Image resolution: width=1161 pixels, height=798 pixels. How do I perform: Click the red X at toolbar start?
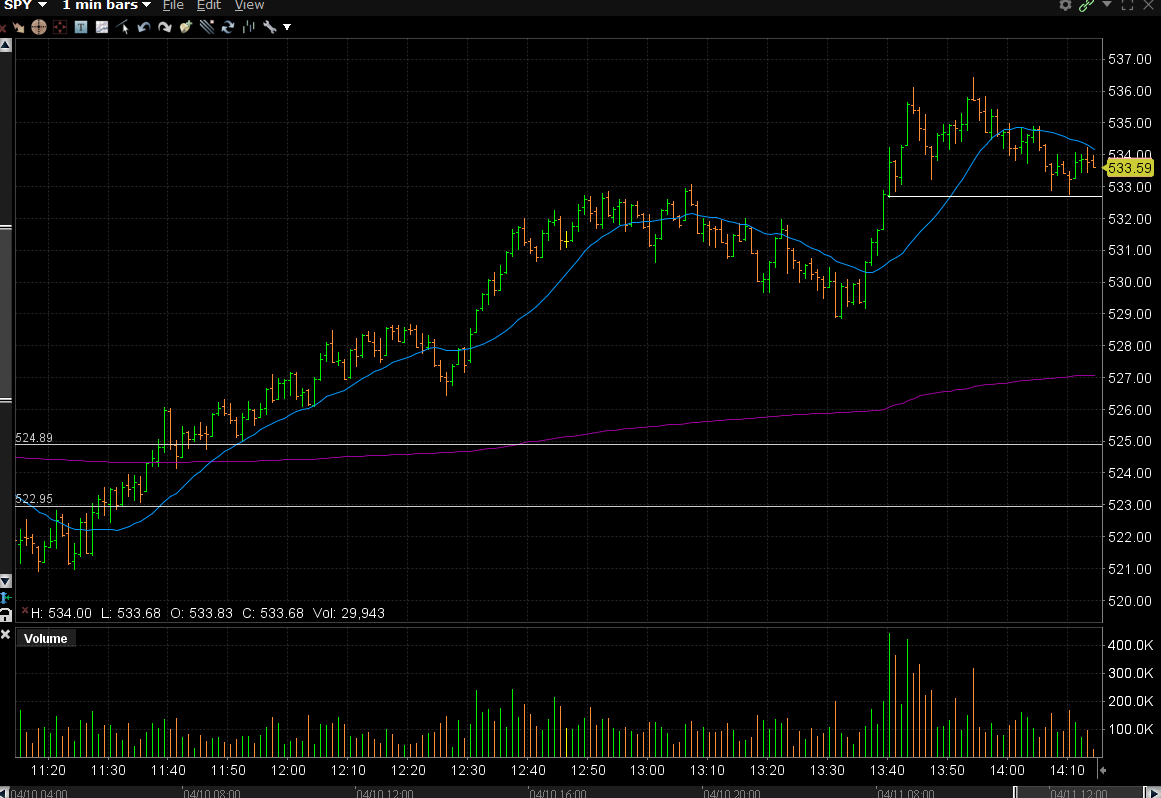(x=3, y=28)
